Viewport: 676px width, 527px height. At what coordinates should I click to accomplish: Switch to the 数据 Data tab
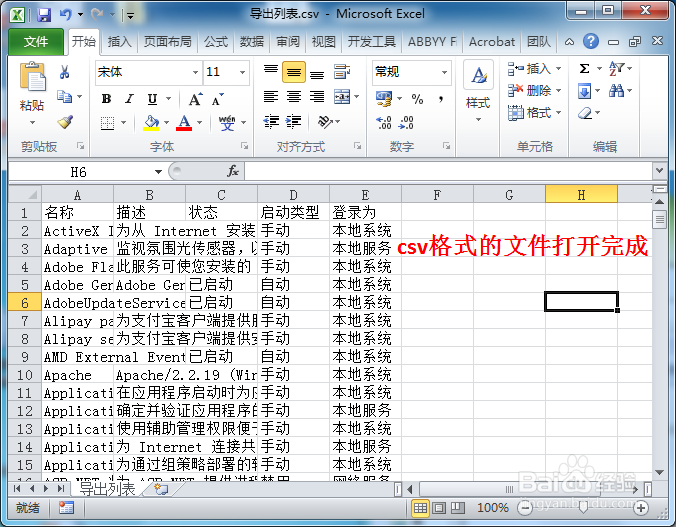coord(252,42)
